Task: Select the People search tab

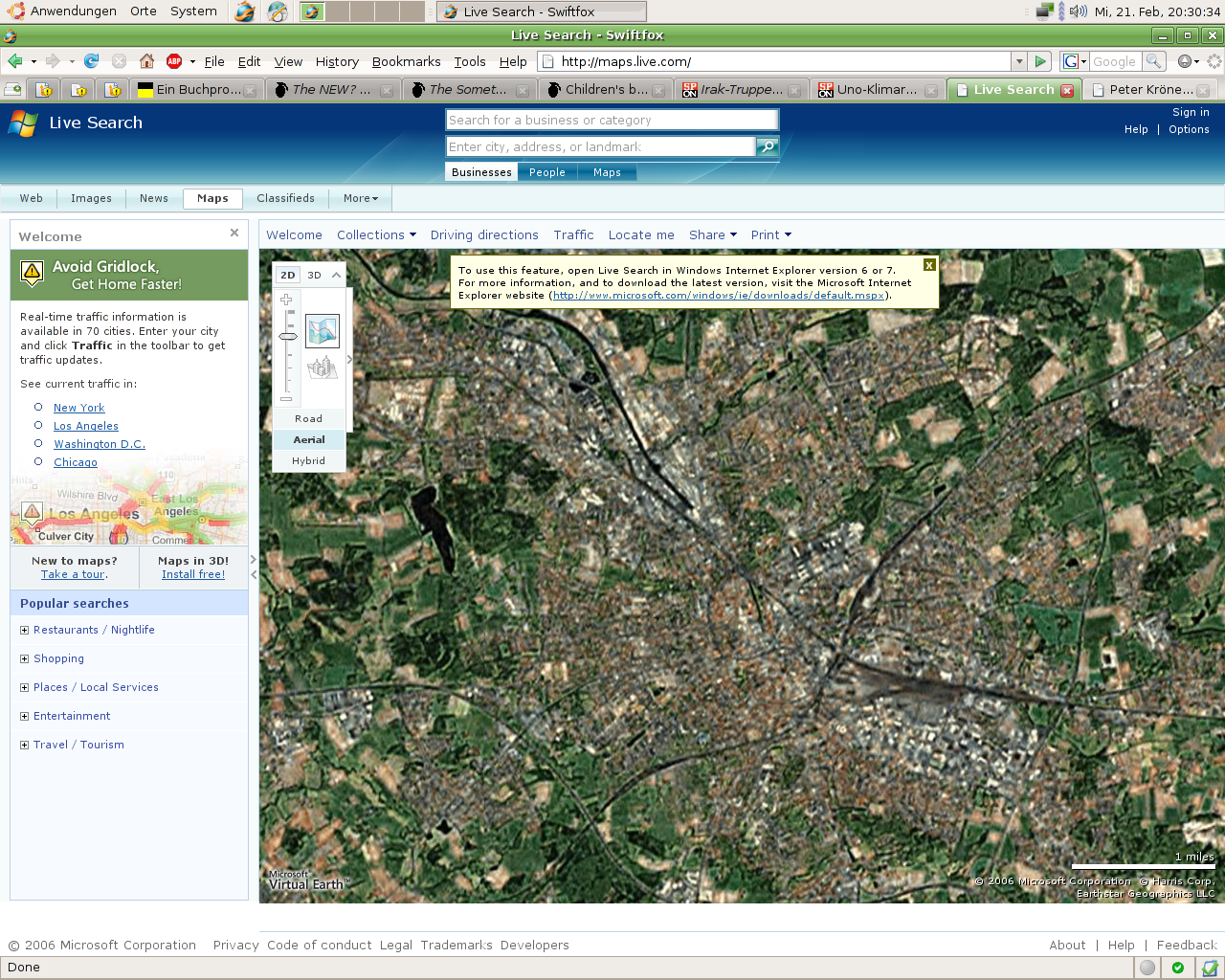Action: tap(547, 172)
